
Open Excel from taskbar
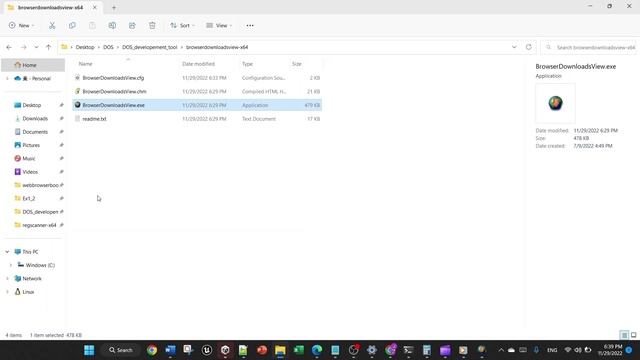point(299,350)
